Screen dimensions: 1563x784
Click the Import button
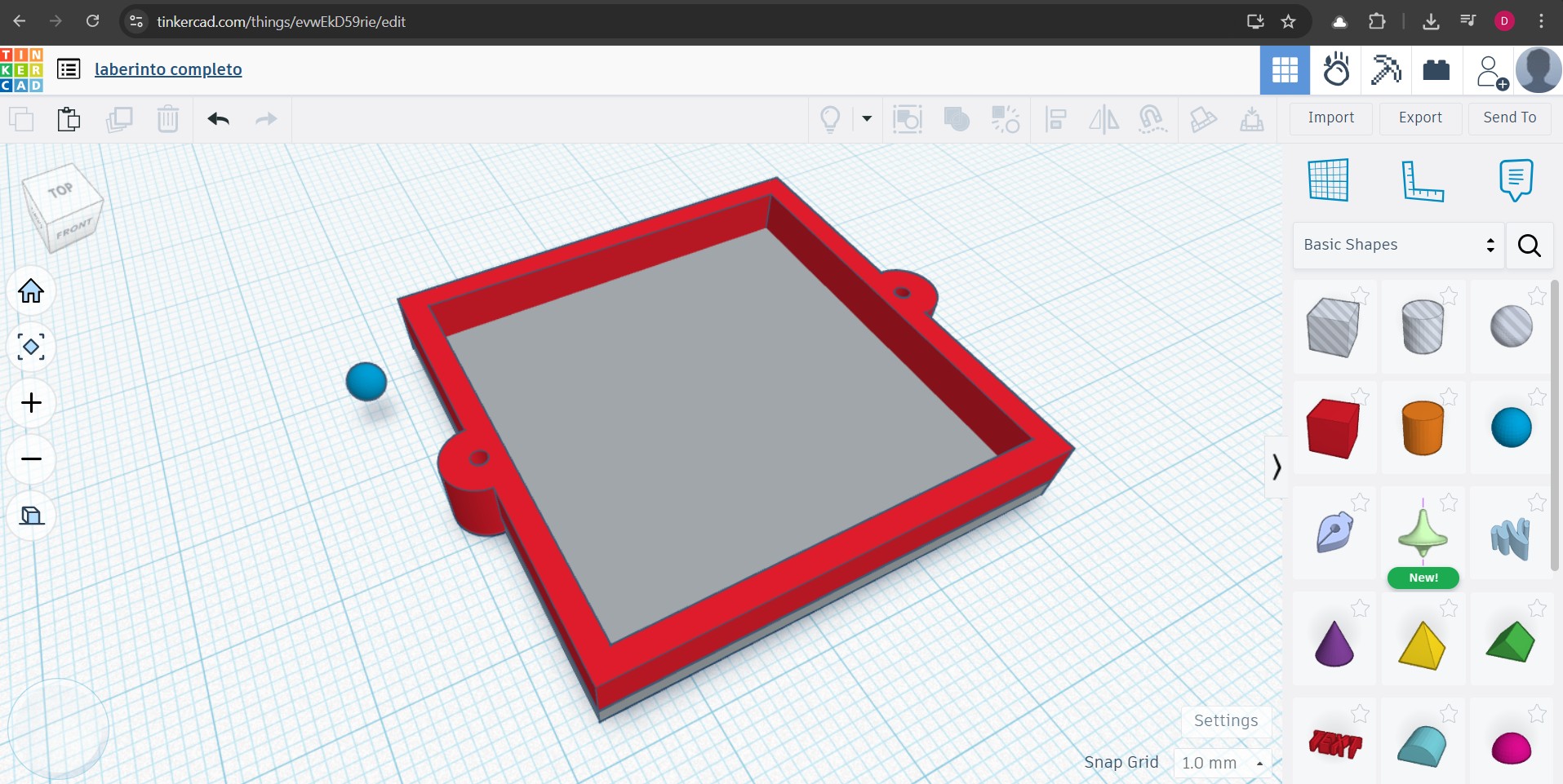click(1330, 117)
